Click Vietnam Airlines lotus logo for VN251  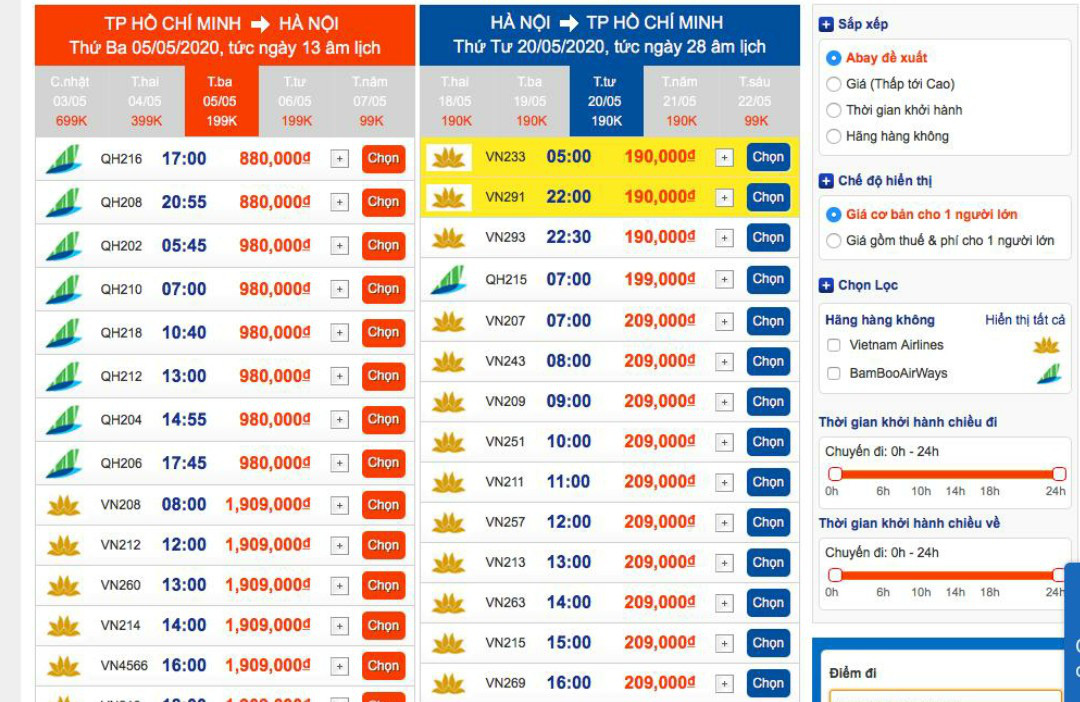point(449,442)
